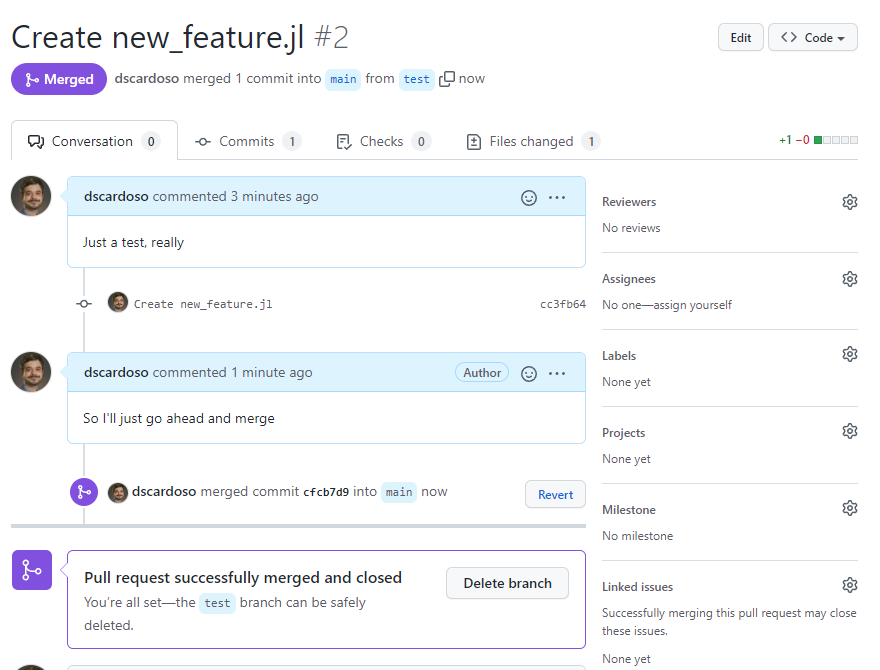
Task: Open the Linked issues gear settings
Action: pyautogui.click(x=849, y=586)
